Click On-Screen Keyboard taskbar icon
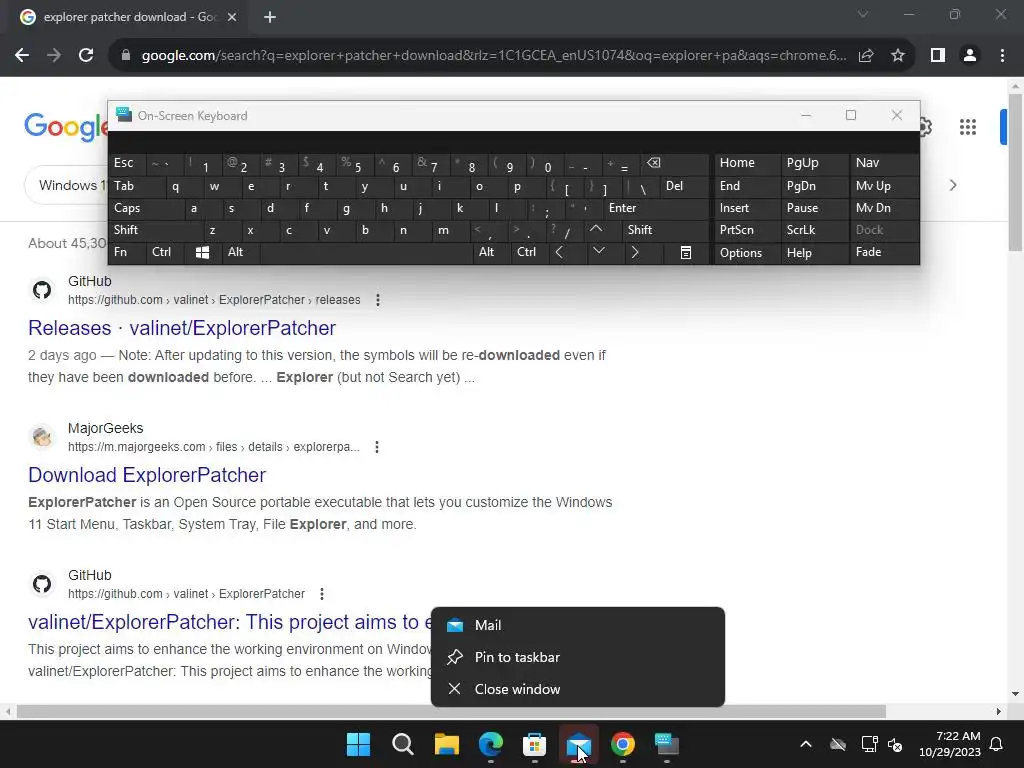Viewport: 1024px width, 768px height. pyautogui.click(x=666, y=744)
